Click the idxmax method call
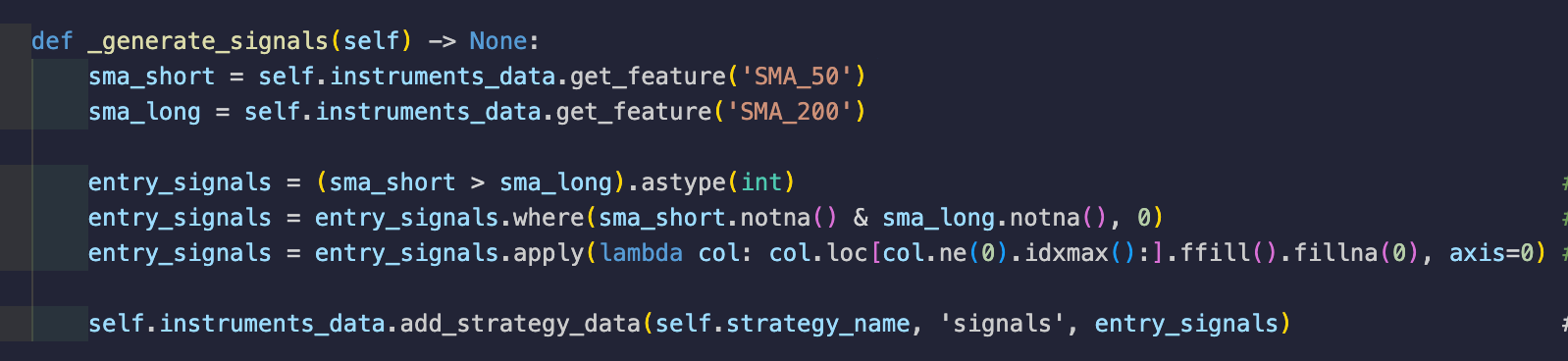 coord(1068,253)
